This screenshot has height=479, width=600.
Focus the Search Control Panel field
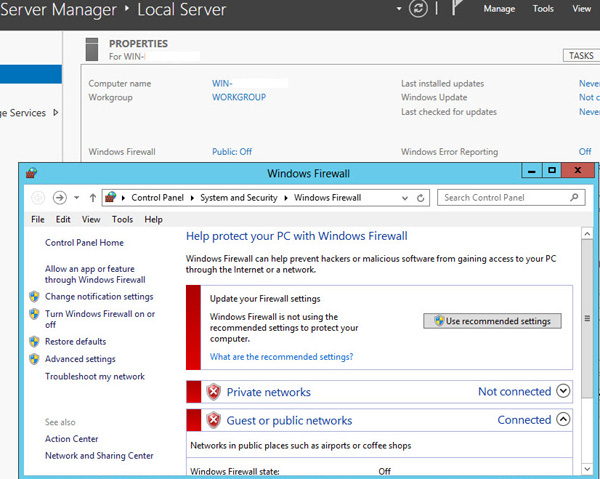pyautogui.click(x=511, y=198)
